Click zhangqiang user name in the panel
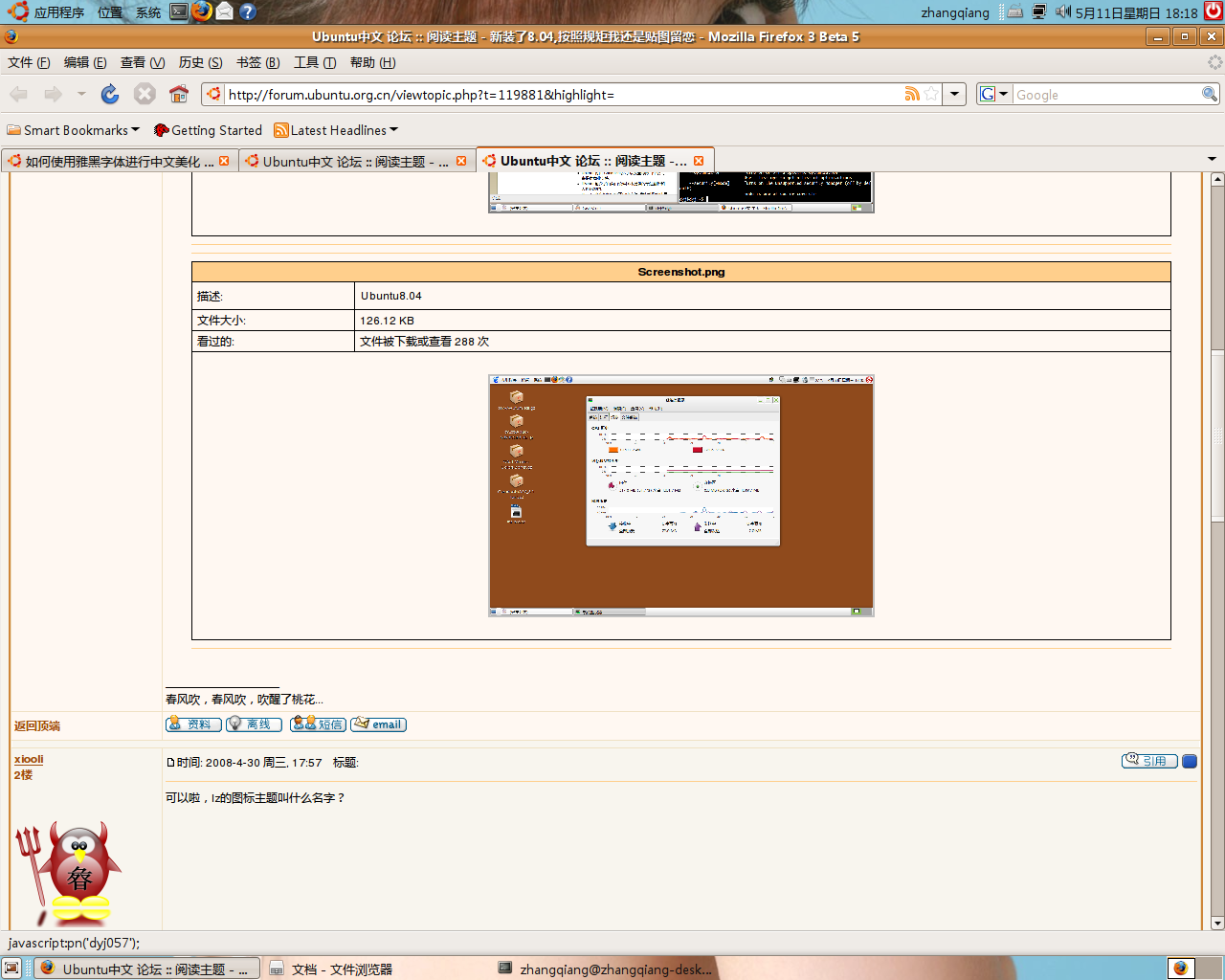The width and height of the screenshot is (1225, 980). (x=955, y=12)
